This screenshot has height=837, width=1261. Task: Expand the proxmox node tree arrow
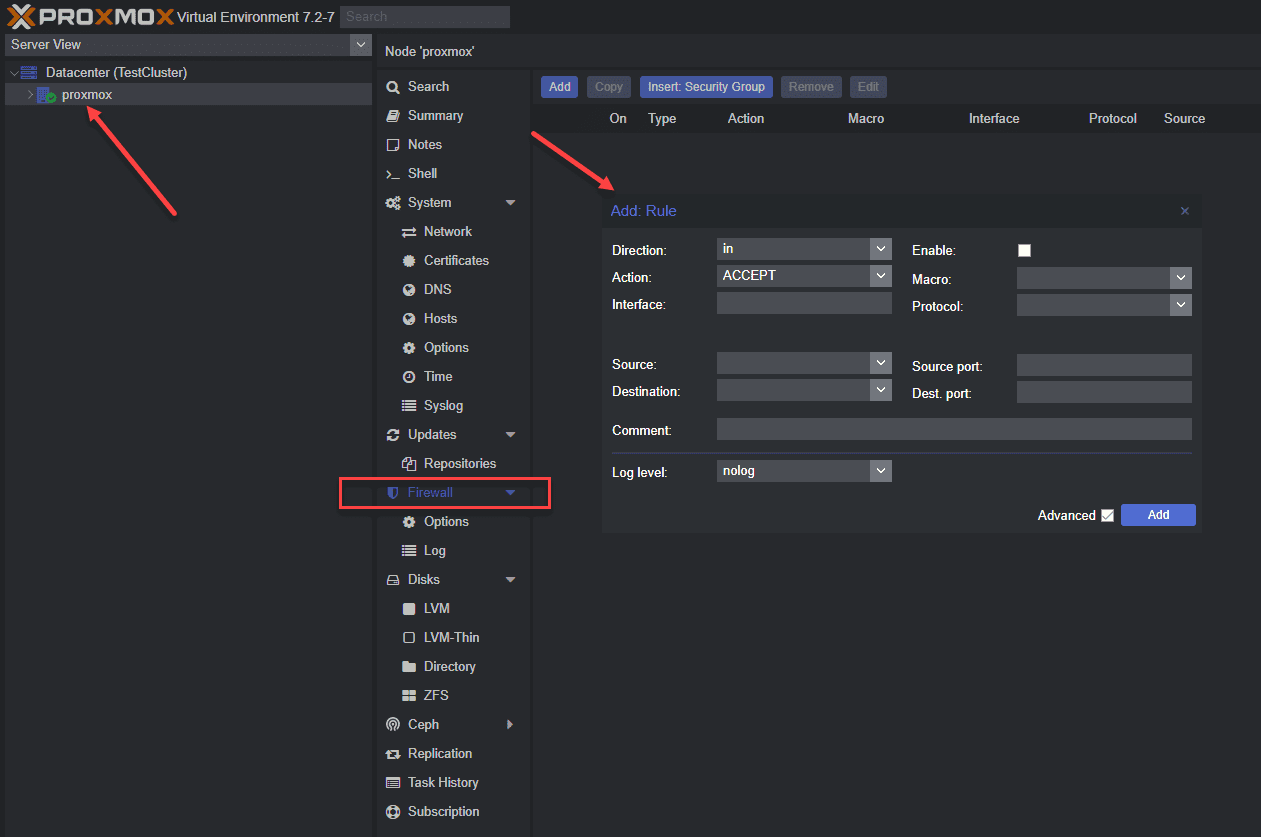point(30,94)
